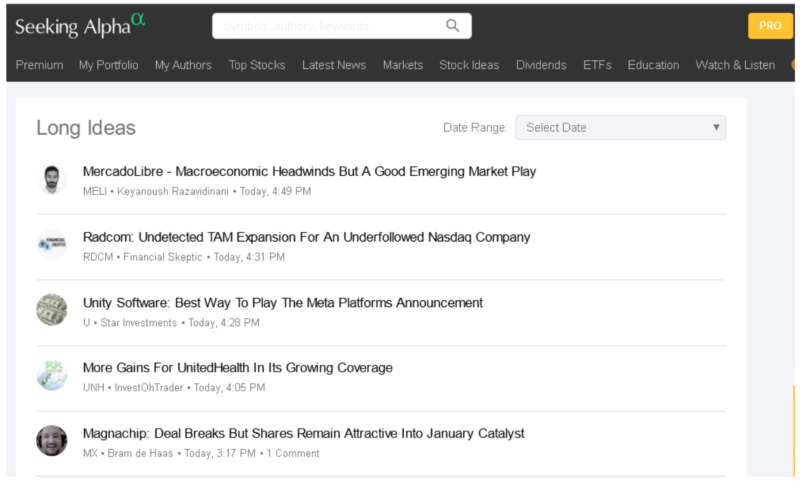View Financial Skeptic author name link
The image size is (800, 483).
pyautogui.click(x=163, y=257)
